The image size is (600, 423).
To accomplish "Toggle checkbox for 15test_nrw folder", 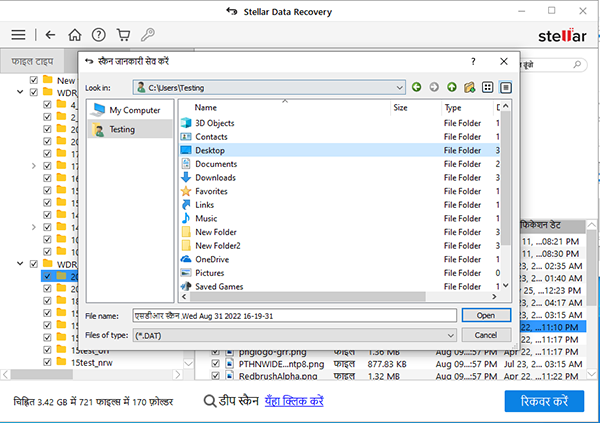I will click(x=47, y=362).
